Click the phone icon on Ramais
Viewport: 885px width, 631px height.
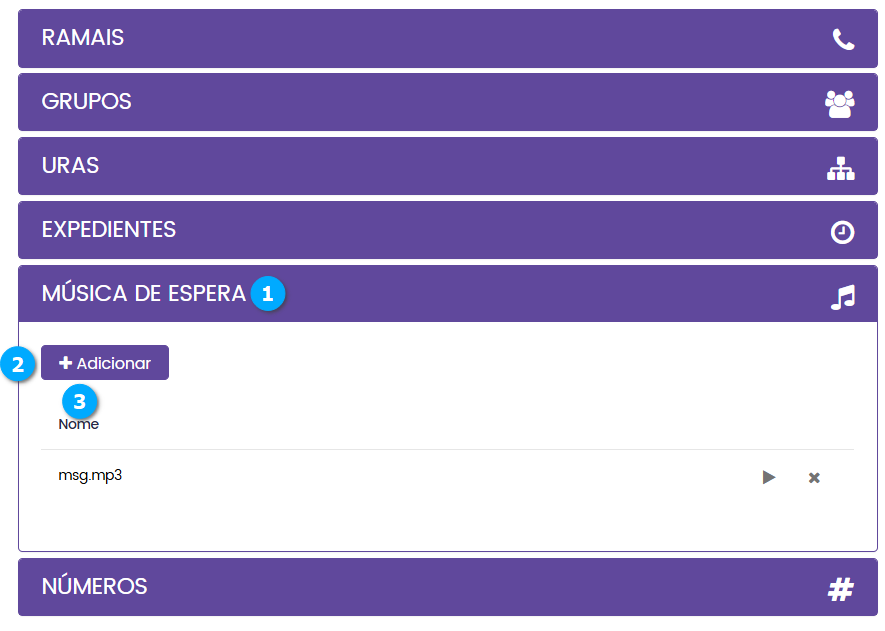click(x=843, y=39)
